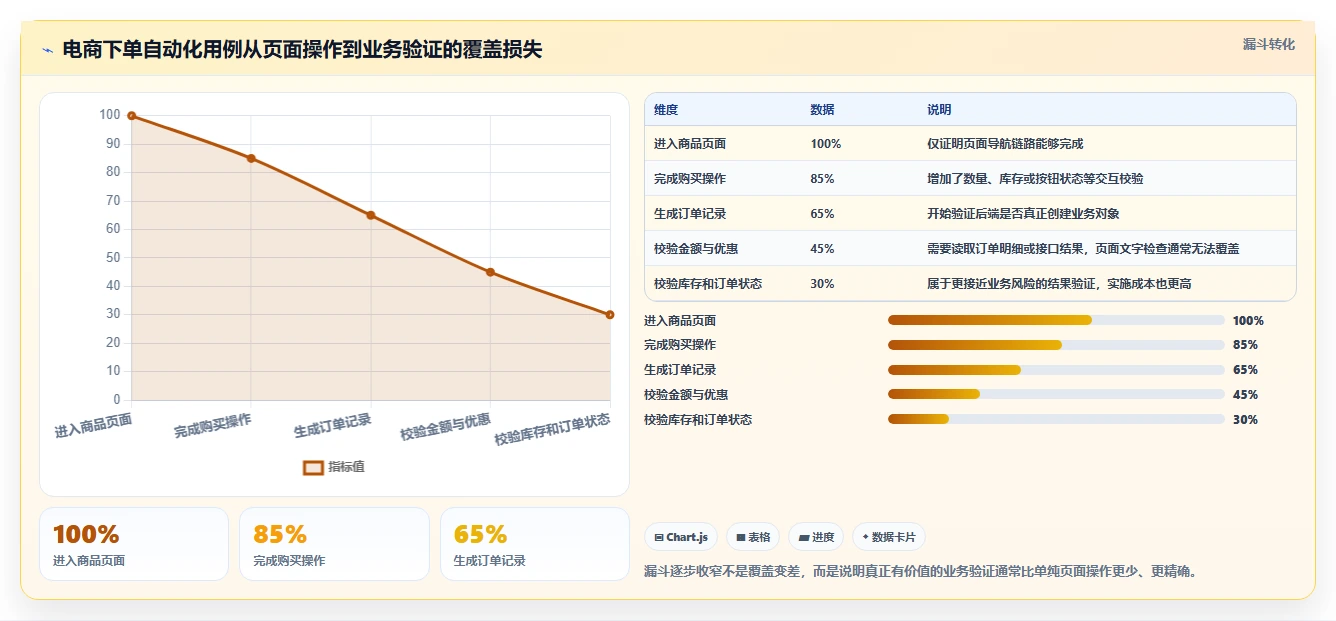Click the 校验库存和订单状态 x-axis label
Screen dimensions: 1336x621
point(552,428)
